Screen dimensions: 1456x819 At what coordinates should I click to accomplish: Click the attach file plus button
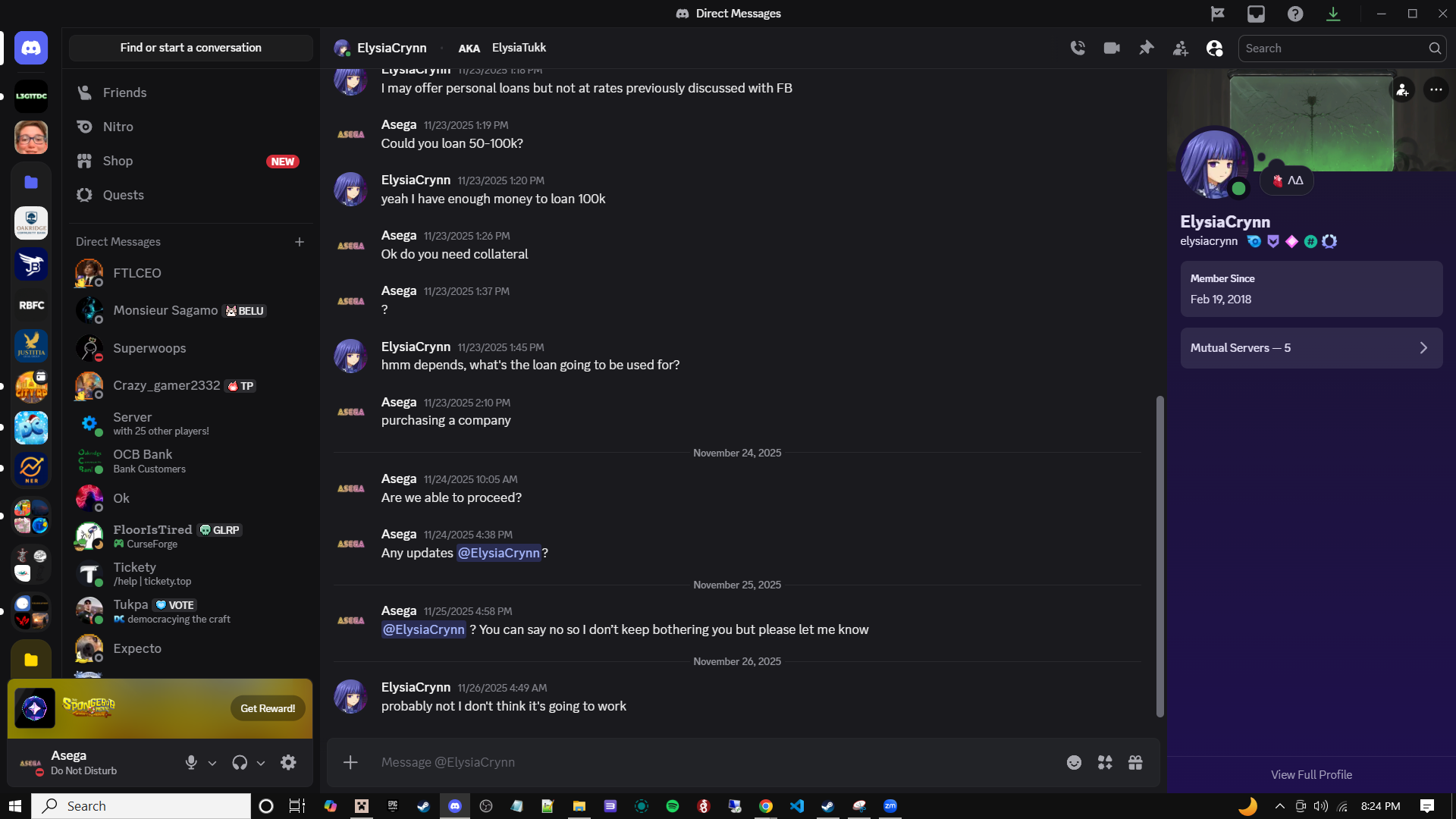(x=350, y=763)
